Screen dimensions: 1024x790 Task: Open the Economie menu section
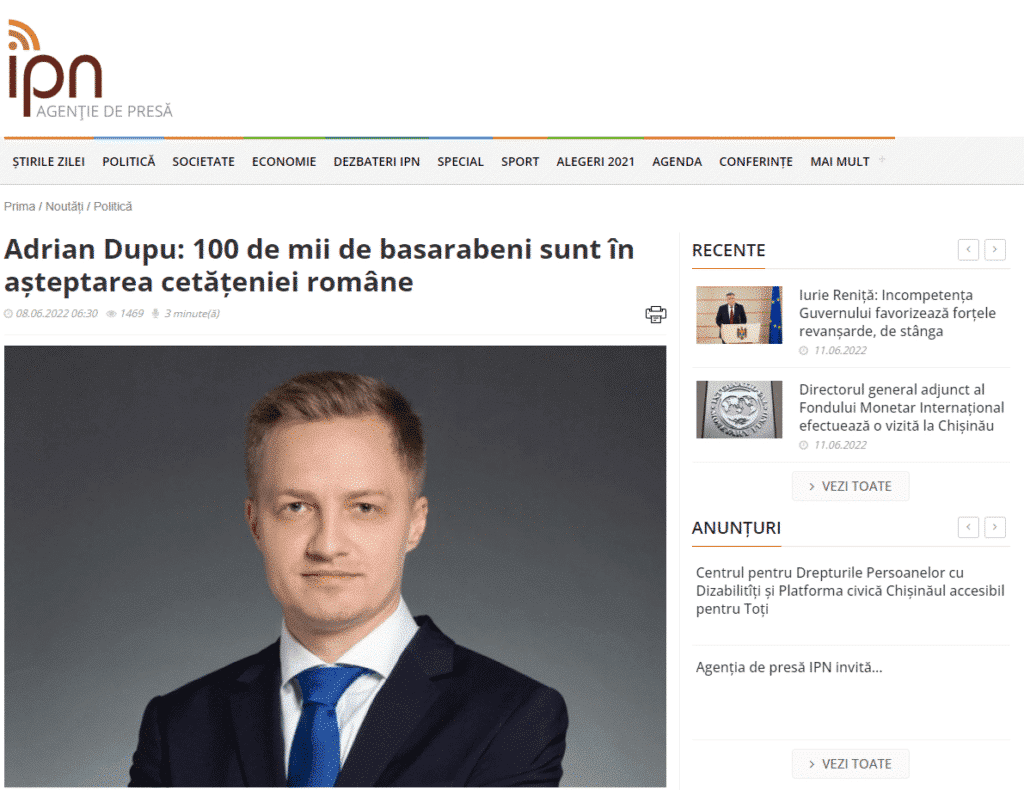(284, 161)
